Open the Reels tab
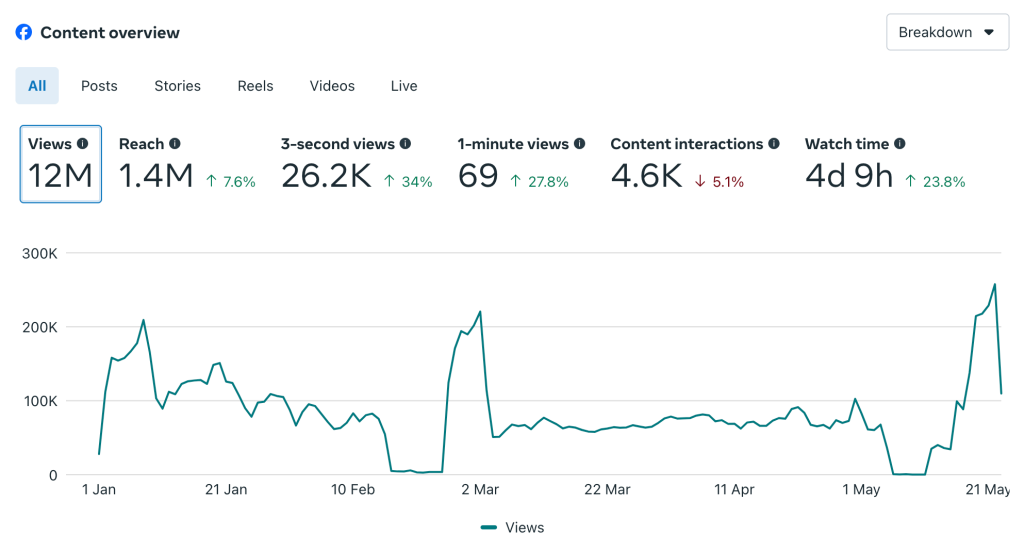 (x=255, y=86)
